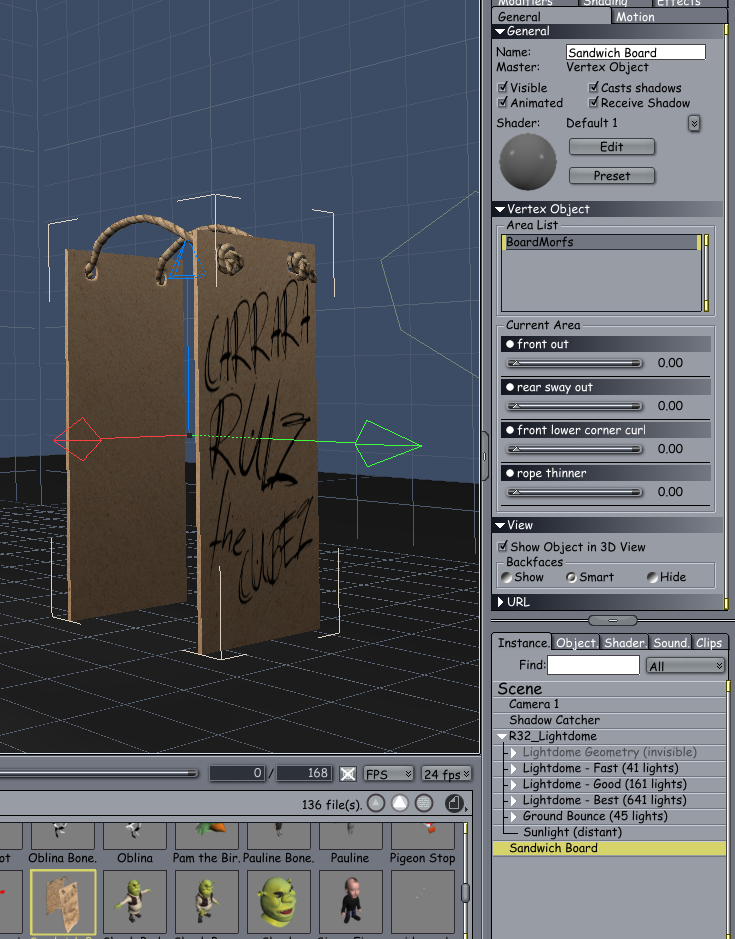Click the Name field containing Sandwich Board

click(x=636, y=52)
